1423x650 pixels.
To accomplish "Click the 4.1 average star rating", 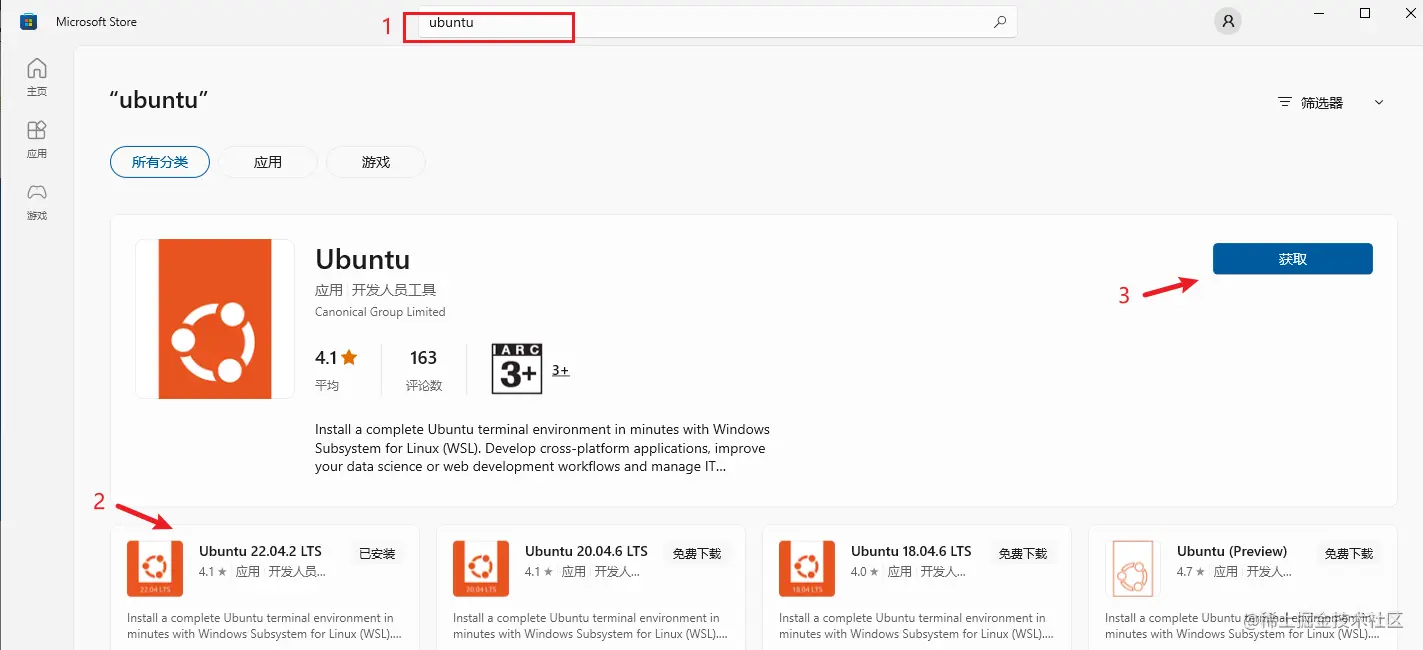I will click(336, 357).
